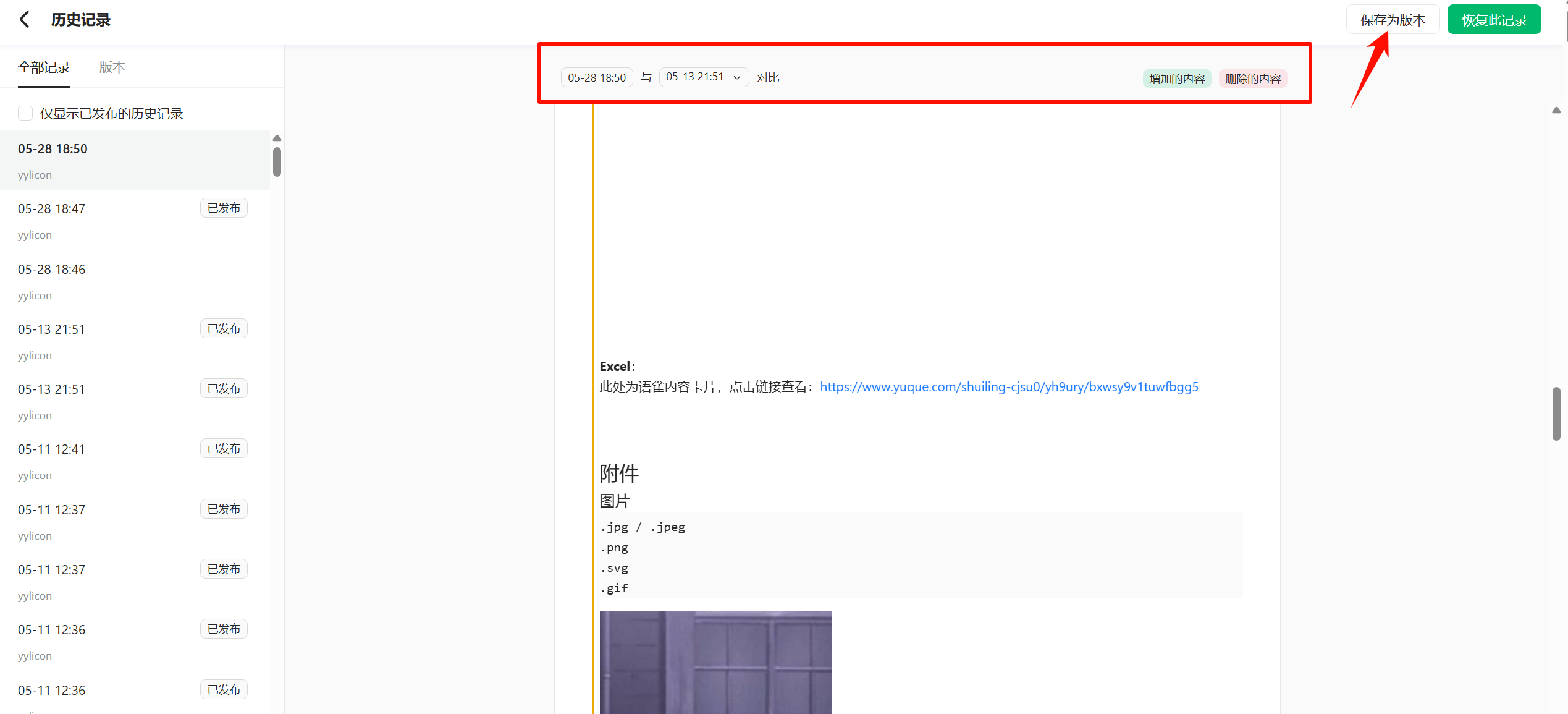The image size is (1568, 714).
Task: Click the purple image thumbnail in document
Action: click(x=715, y=662)
